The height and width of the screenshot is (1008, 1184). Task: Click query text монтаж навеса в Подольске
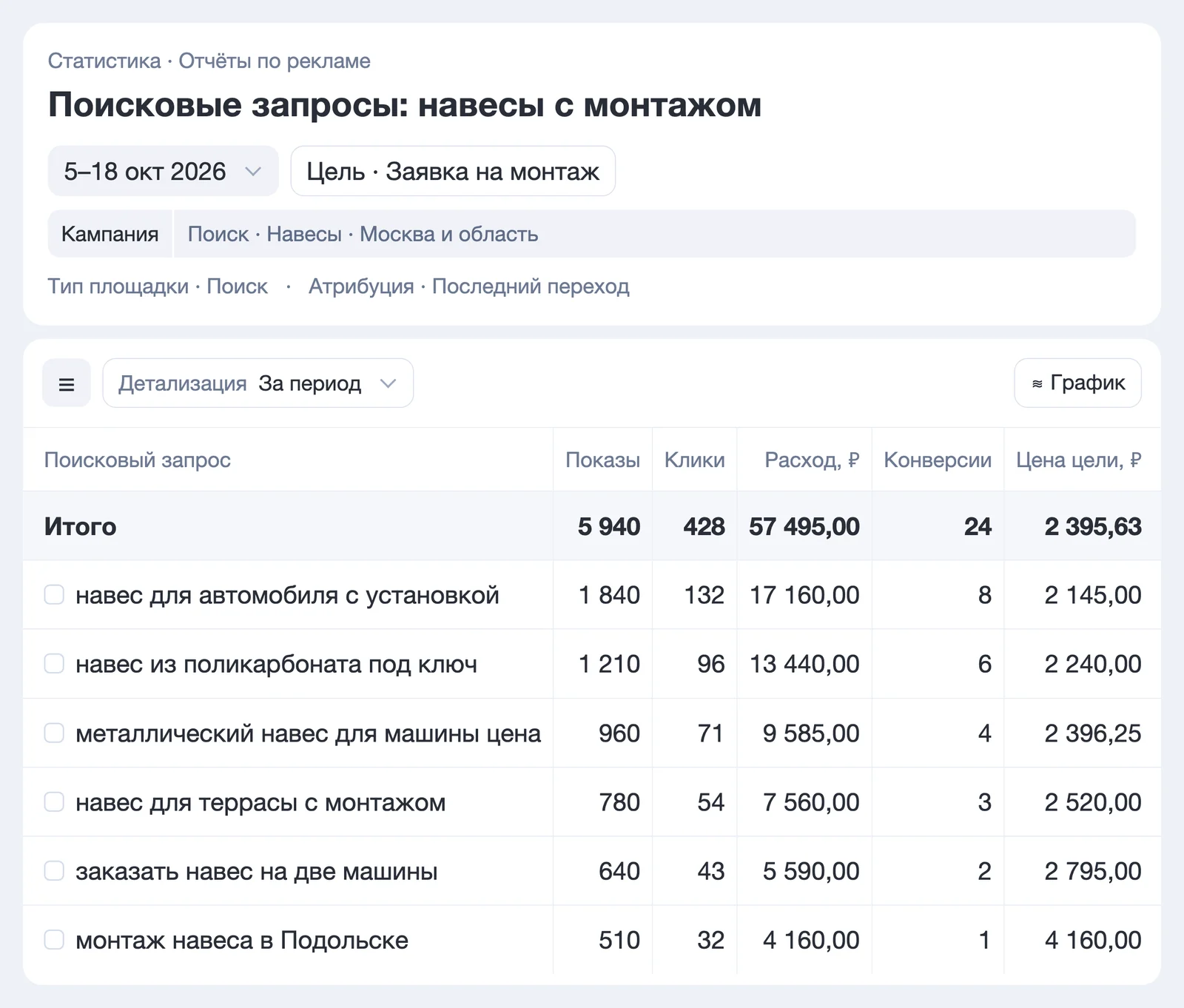point(242,940)
